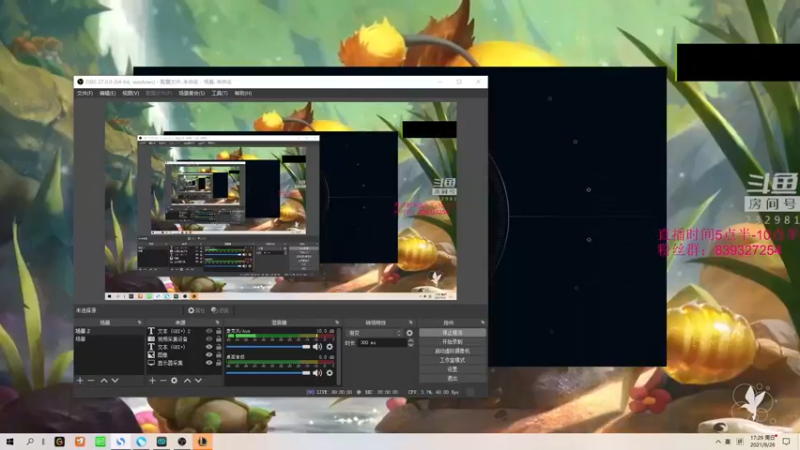This screenshot has height=450, width=800.
Task: Click the 开始录制 button
Action: (452, 342)
